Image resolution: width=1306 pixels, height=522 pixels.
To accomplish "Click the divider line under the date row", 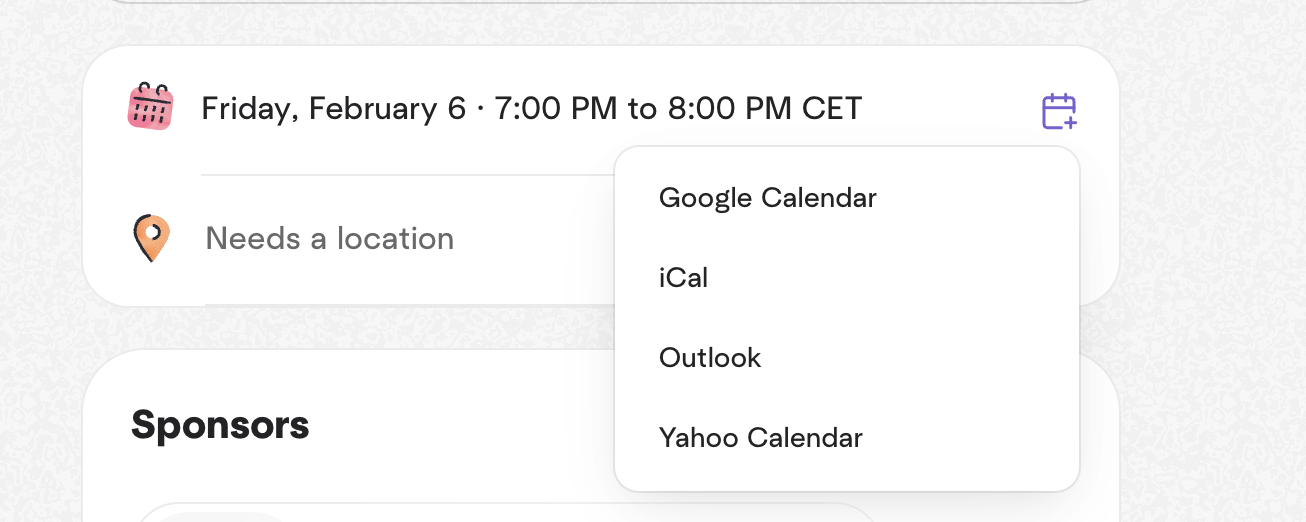I will point(400,175).
